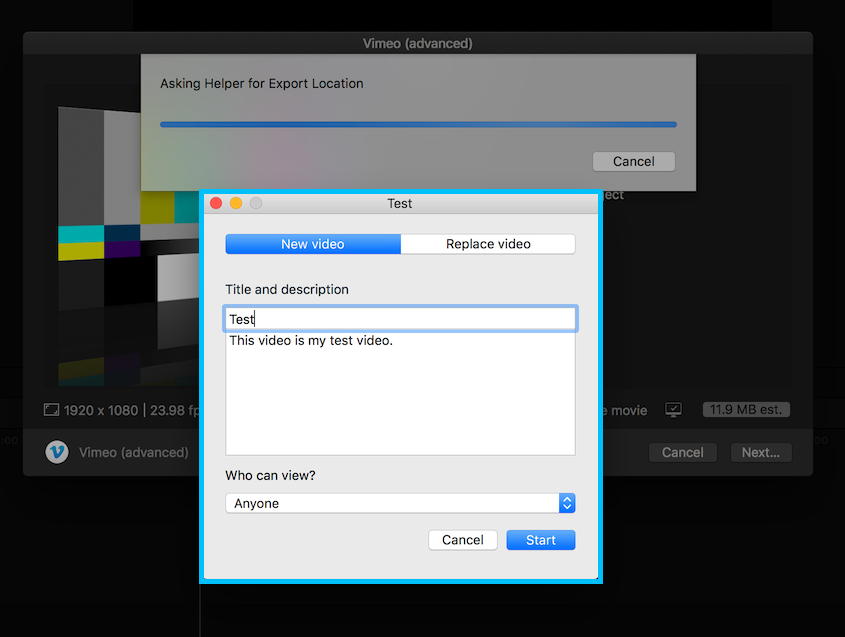Click the green zoom button on Test dialog
The height and width of the screenshot is (637, 845).
[255, 202]
